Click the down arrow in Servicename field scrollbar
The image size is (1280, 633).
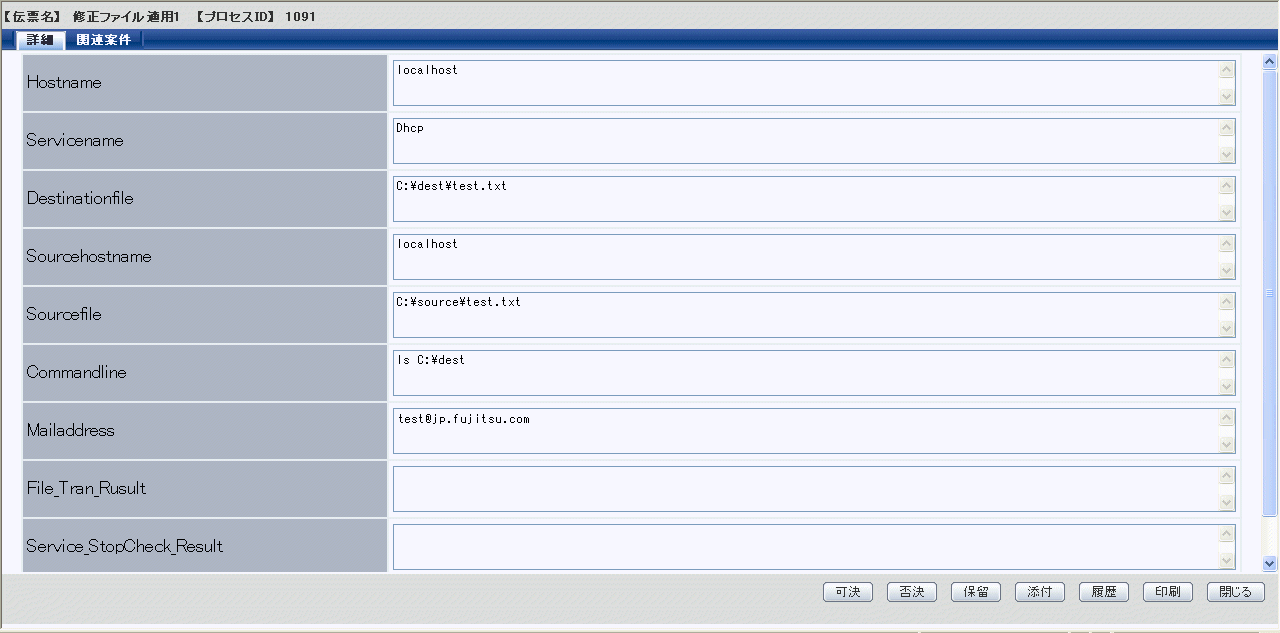1227,155
